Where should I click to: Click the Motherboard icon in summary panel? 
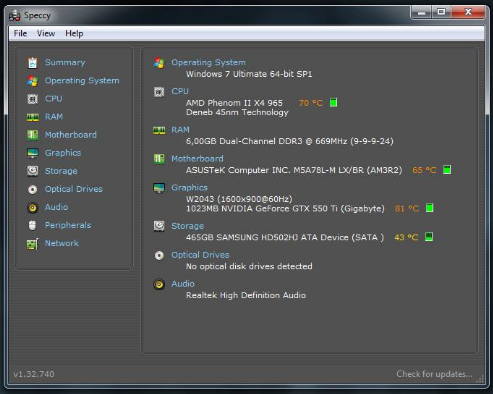[x=159, y=159]
